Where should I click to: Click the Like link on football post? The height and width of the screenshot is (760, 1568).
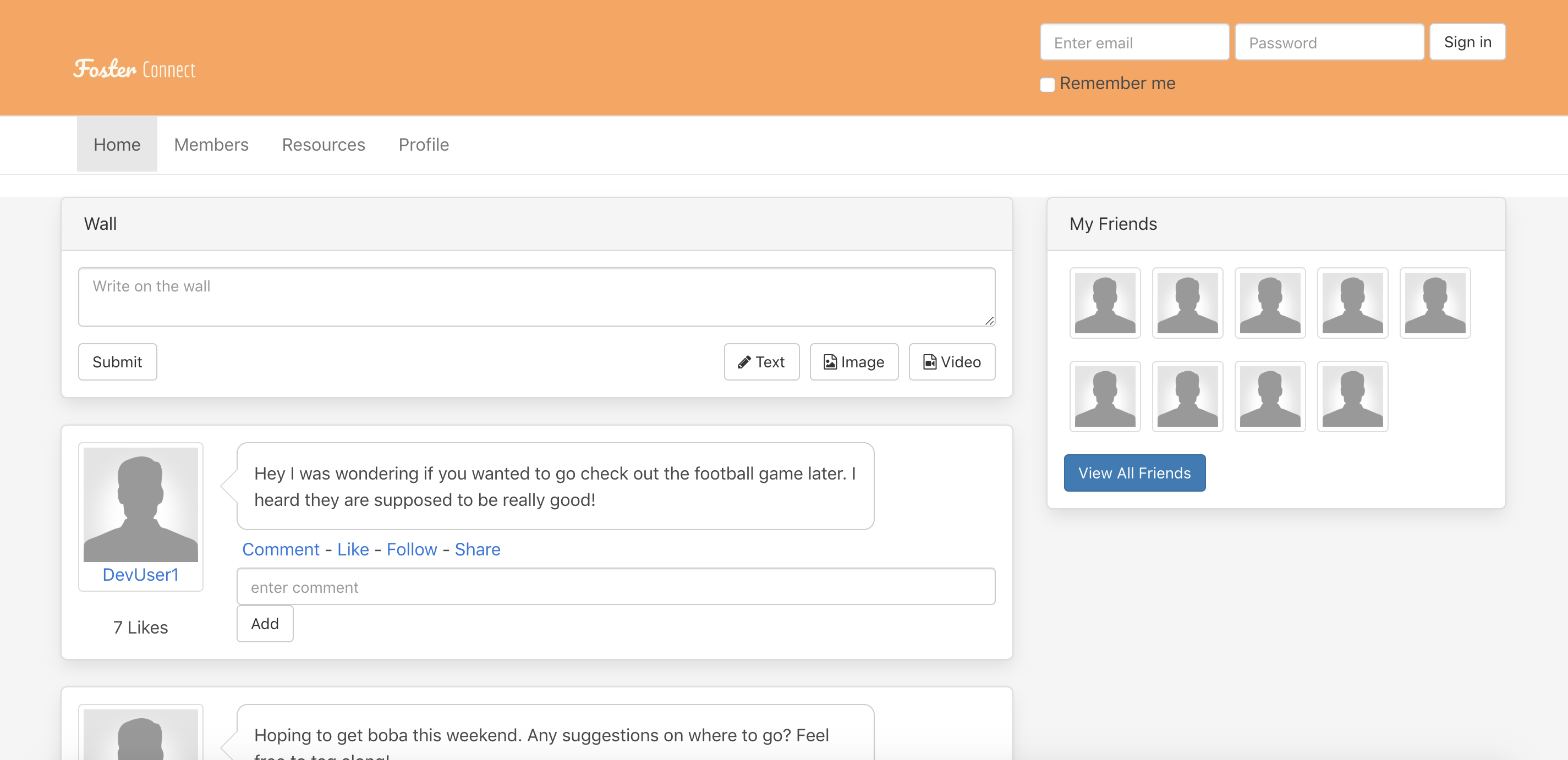pyautogui.click(x=353, y=549)
